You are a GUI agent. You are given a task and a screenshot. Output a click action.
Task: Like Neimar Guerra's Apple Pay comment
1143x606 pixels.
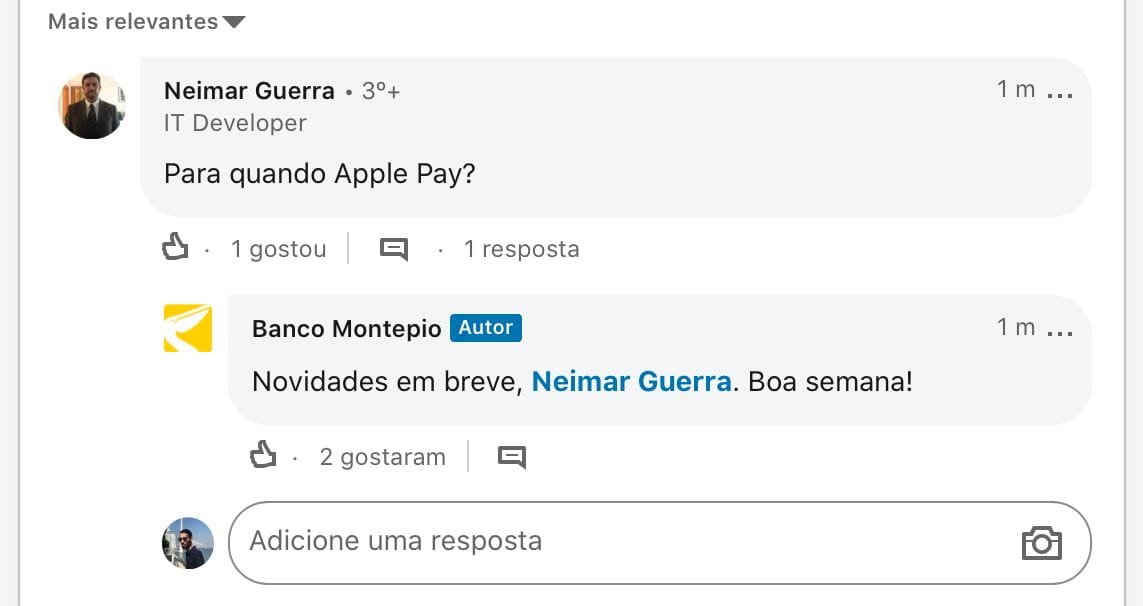[x=176, y=248]
